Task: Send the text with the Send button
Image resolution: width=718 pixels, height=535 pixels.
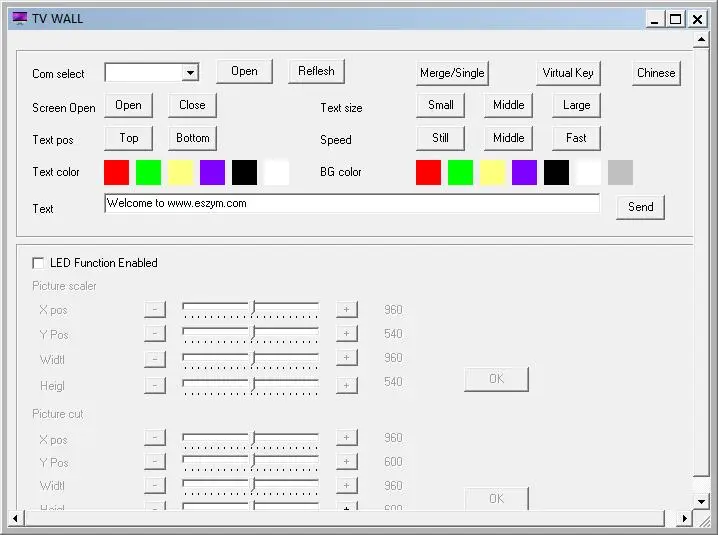Action: 640,207
